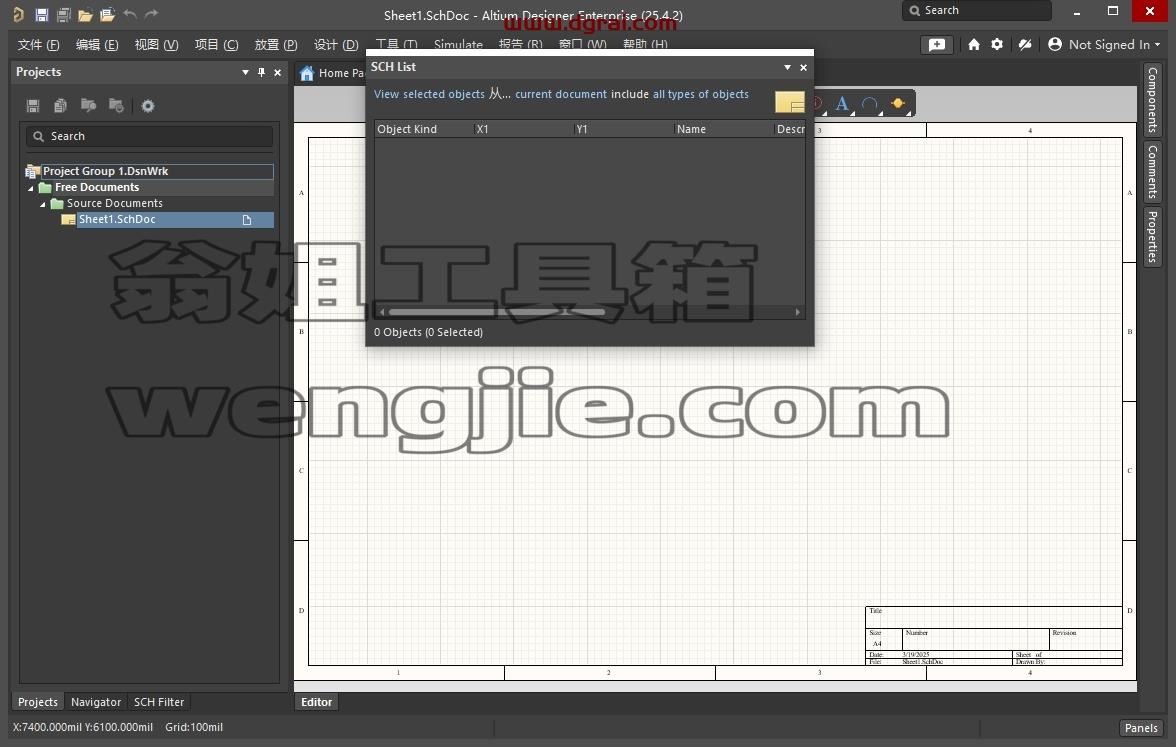This screenshot has height=747, width=1176.
Task: Collapse the Free Documents tree node
Action: [31, 188]
